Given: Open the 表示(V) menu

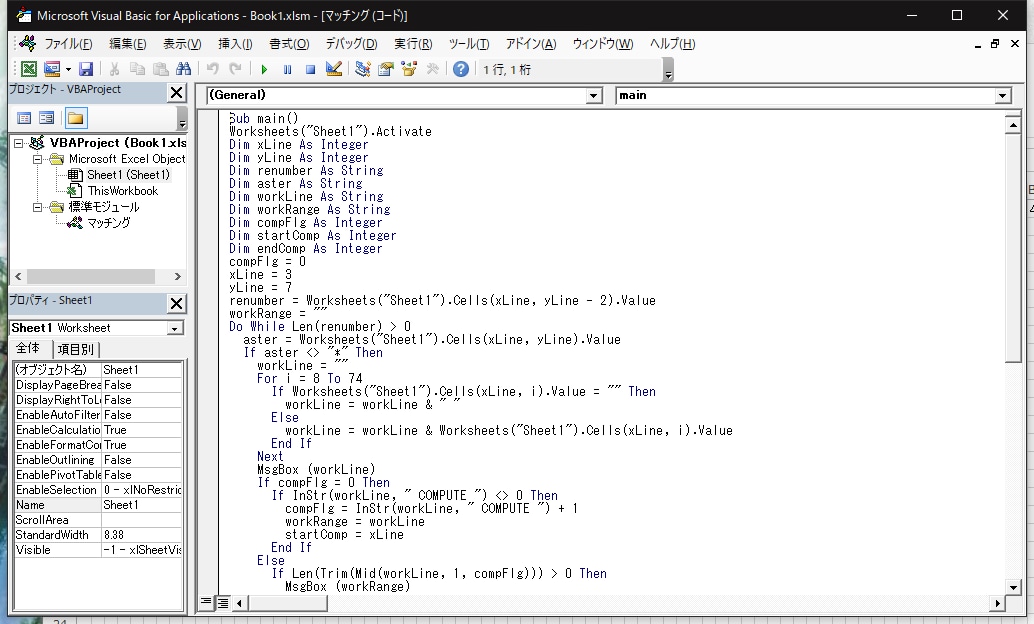Looking at the screenshot, I should [x=182, y=44].
